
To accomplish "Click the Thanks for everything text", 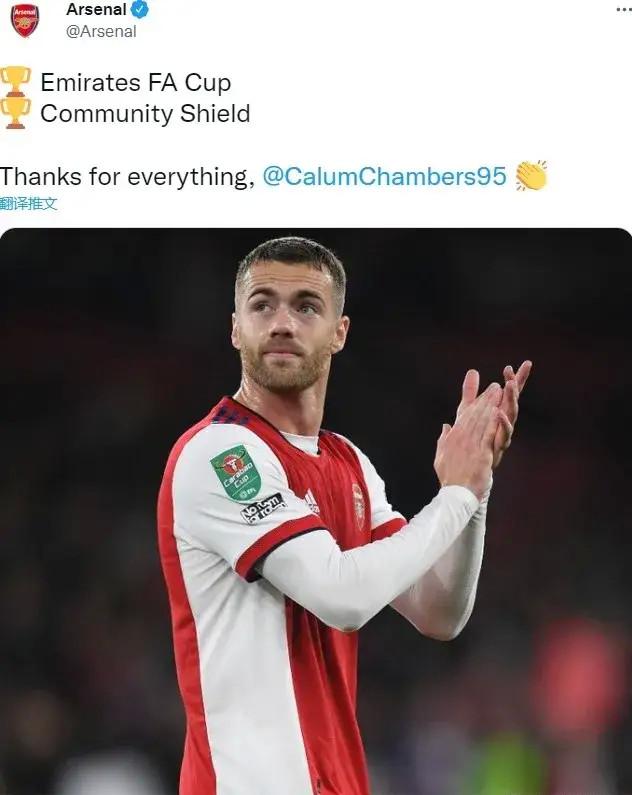I will 127,177.
